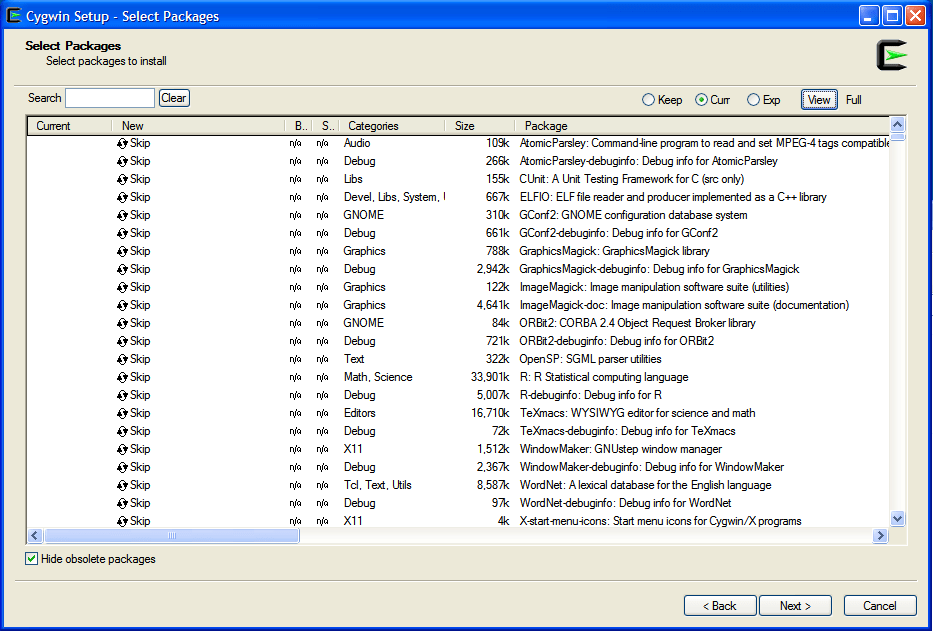Click the Src n/a cell for CUnit
This screenshot has height=631, width=933.
tap(323, 179)
